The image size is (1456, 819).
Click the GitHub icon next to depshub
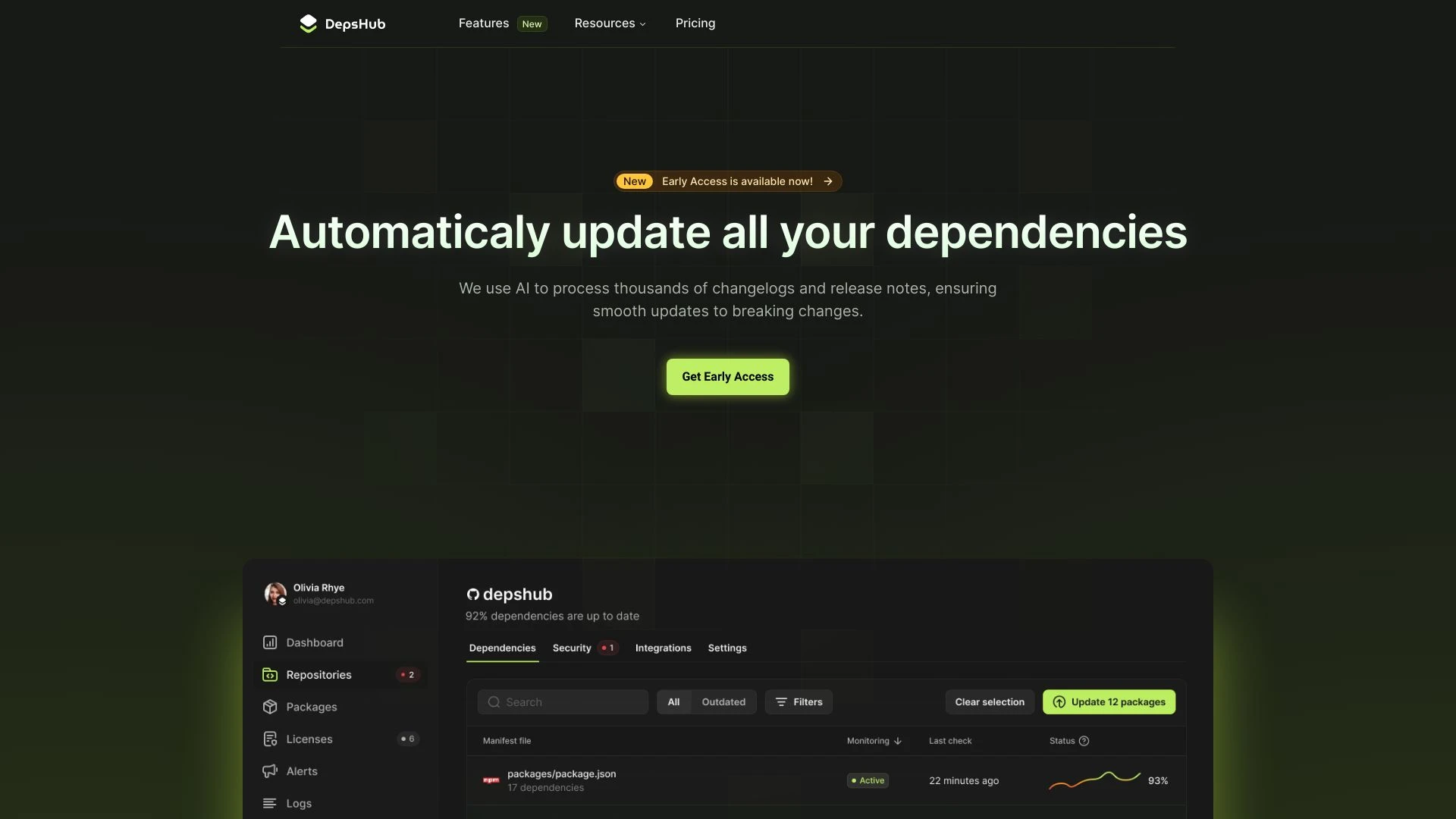pyautogui.click(x=472, y=595)
